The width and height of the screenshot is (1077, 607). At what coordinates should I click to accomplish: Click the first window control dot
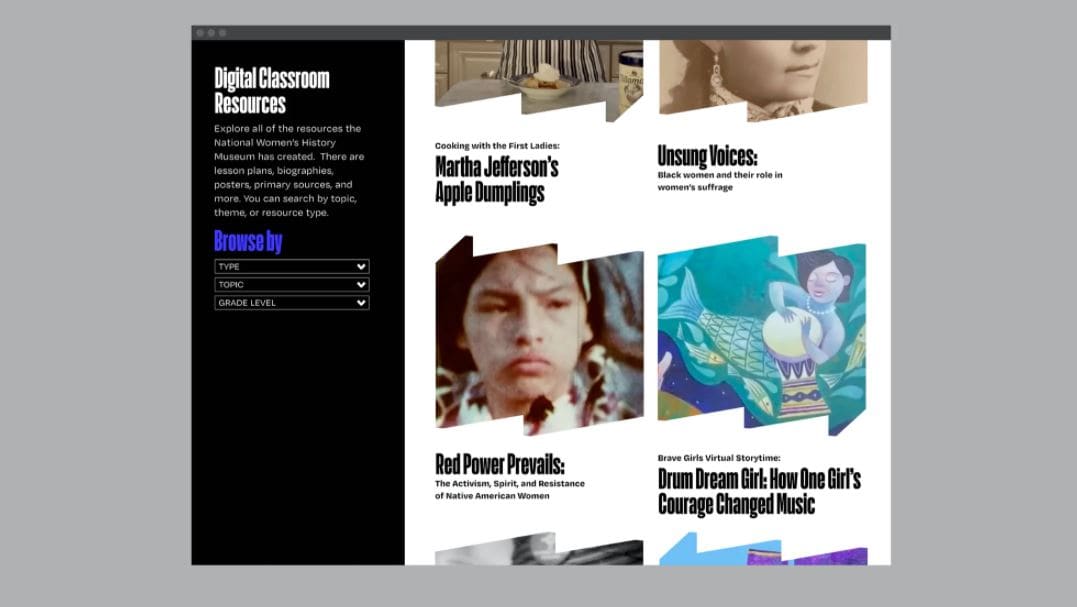coord(200,33)
